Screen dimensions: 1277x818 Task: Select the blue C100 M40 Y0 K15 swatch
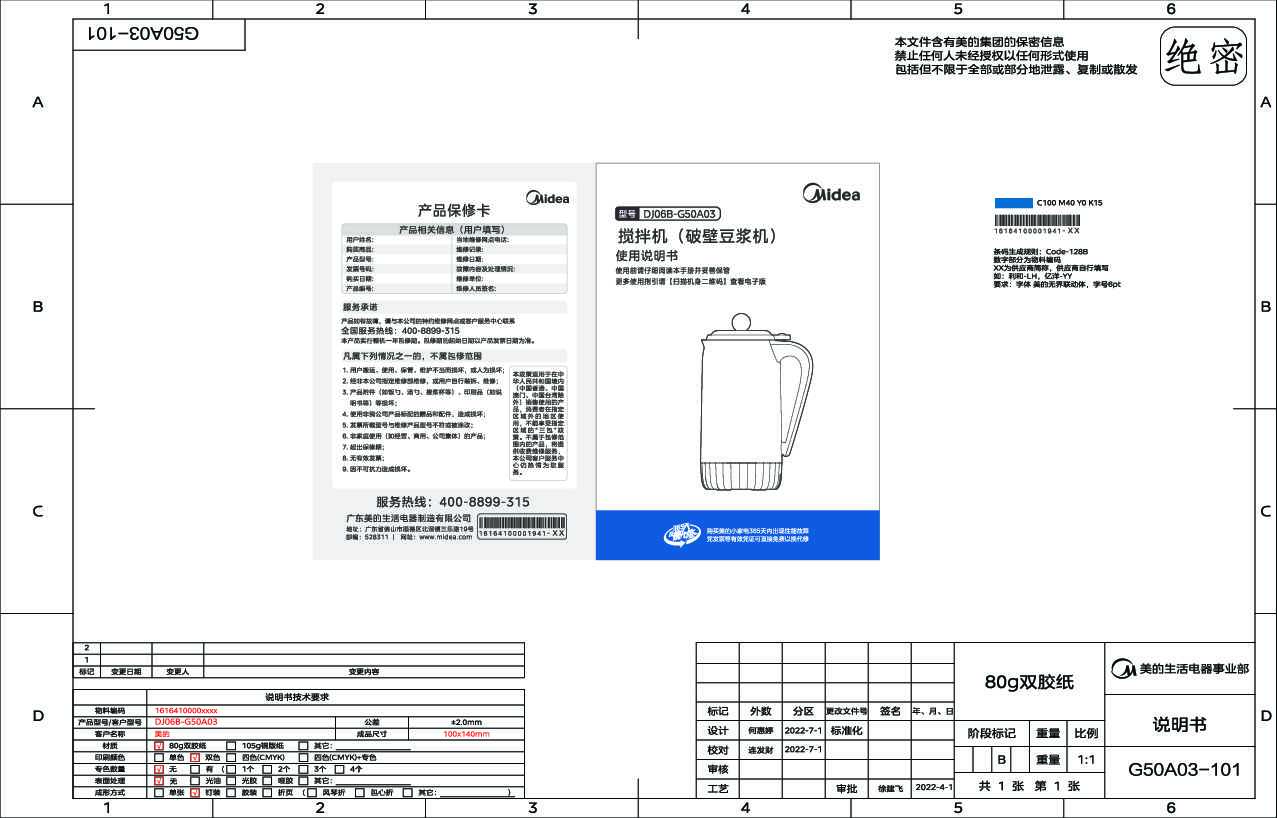click(1012, 202)
